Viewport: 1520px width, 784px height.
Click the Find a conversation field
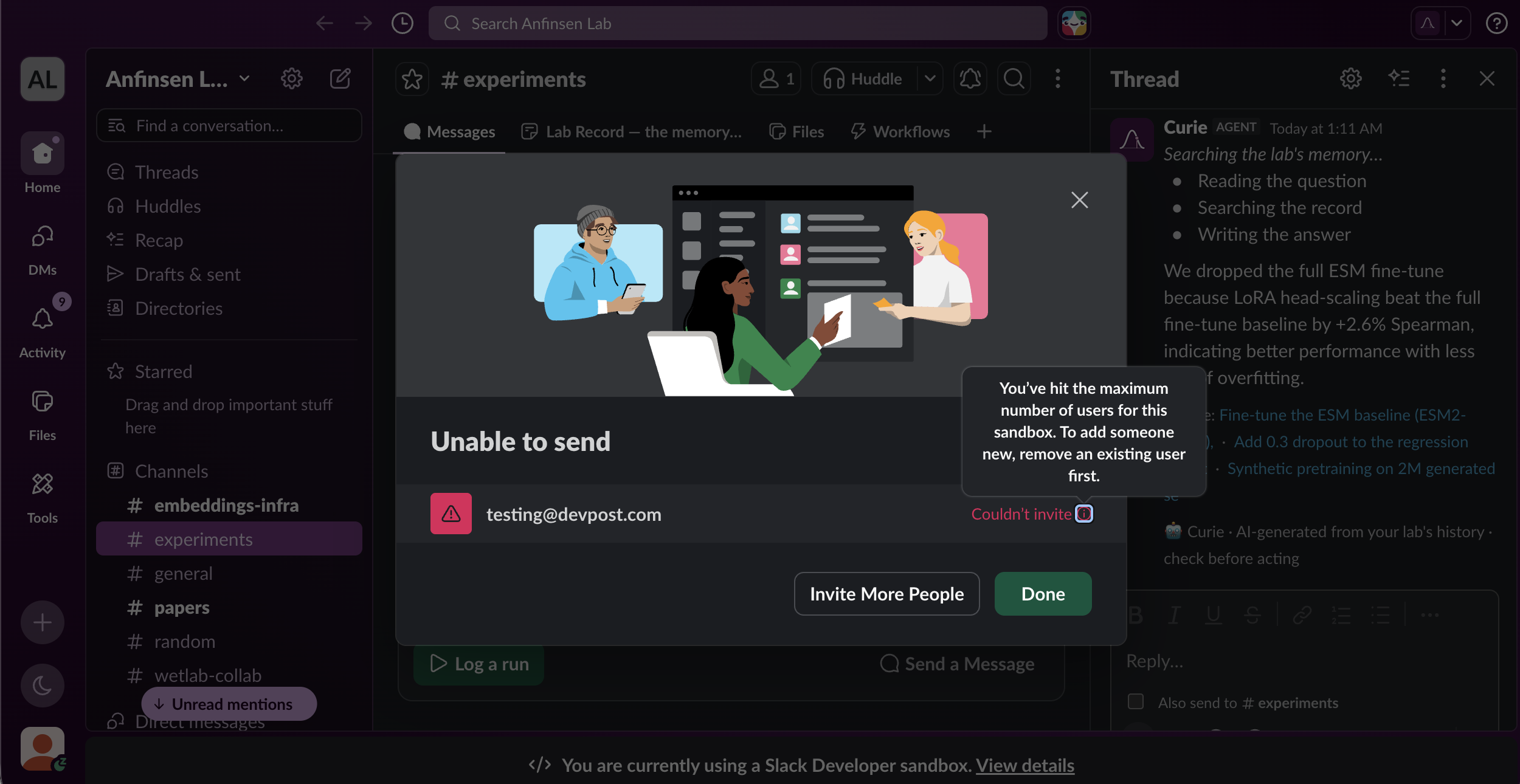point(229,126)
